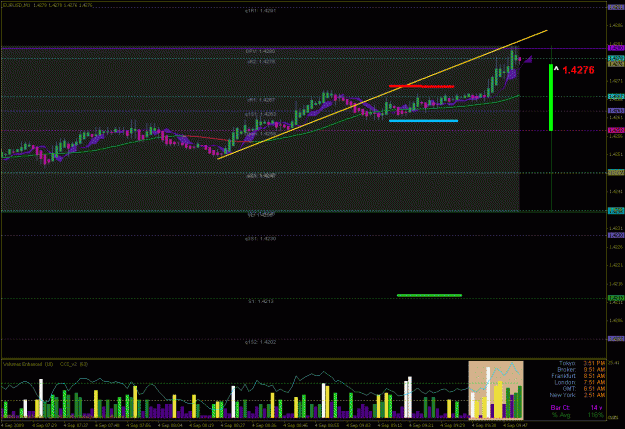The width and height of the screenshot is (625, 429).
Task: Click the 4 Sep 2009 first time axis label
Action: (x=13, y=425)
